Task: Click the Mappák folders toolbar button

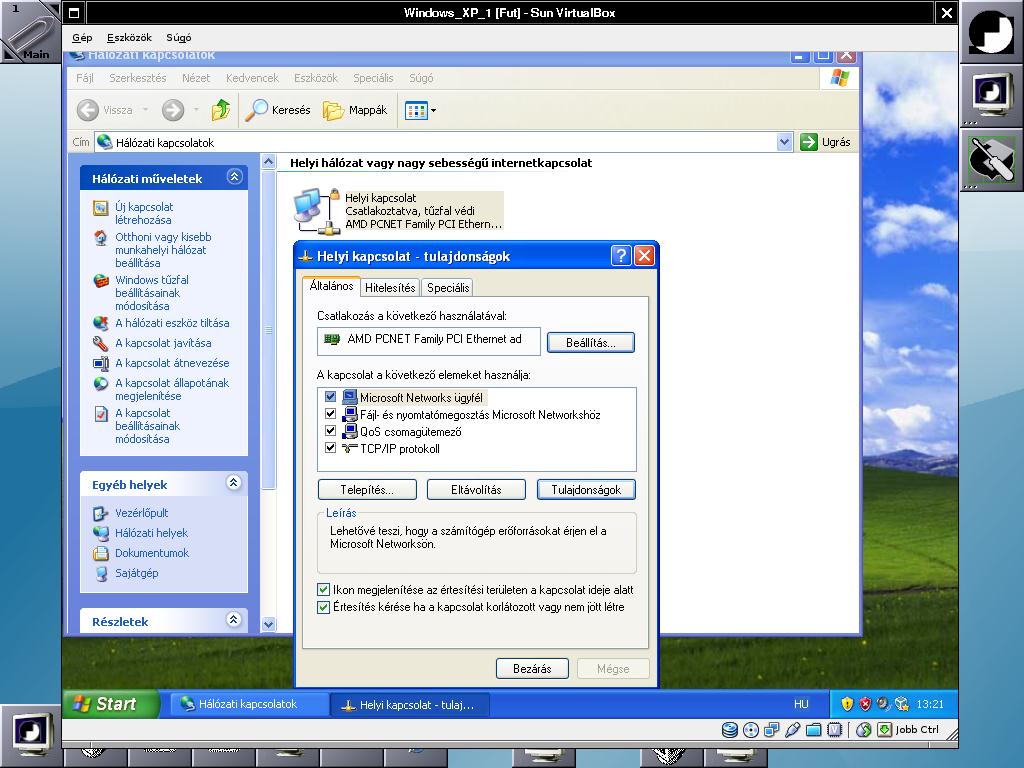Action: 355,110
